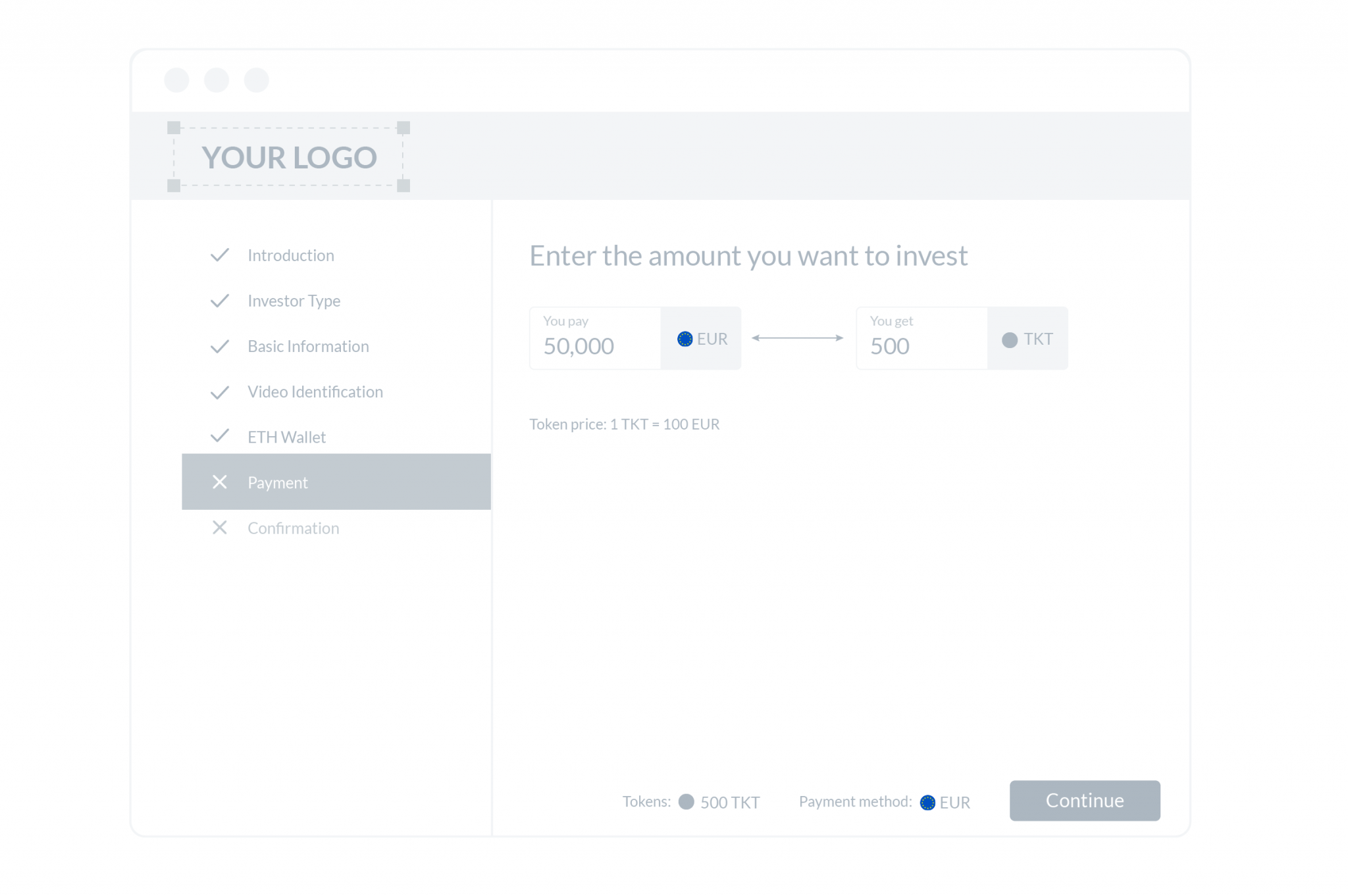1348x896 pixels.
Task: Click the checkmark icon beside Introduction
Action: click(219, 255)
